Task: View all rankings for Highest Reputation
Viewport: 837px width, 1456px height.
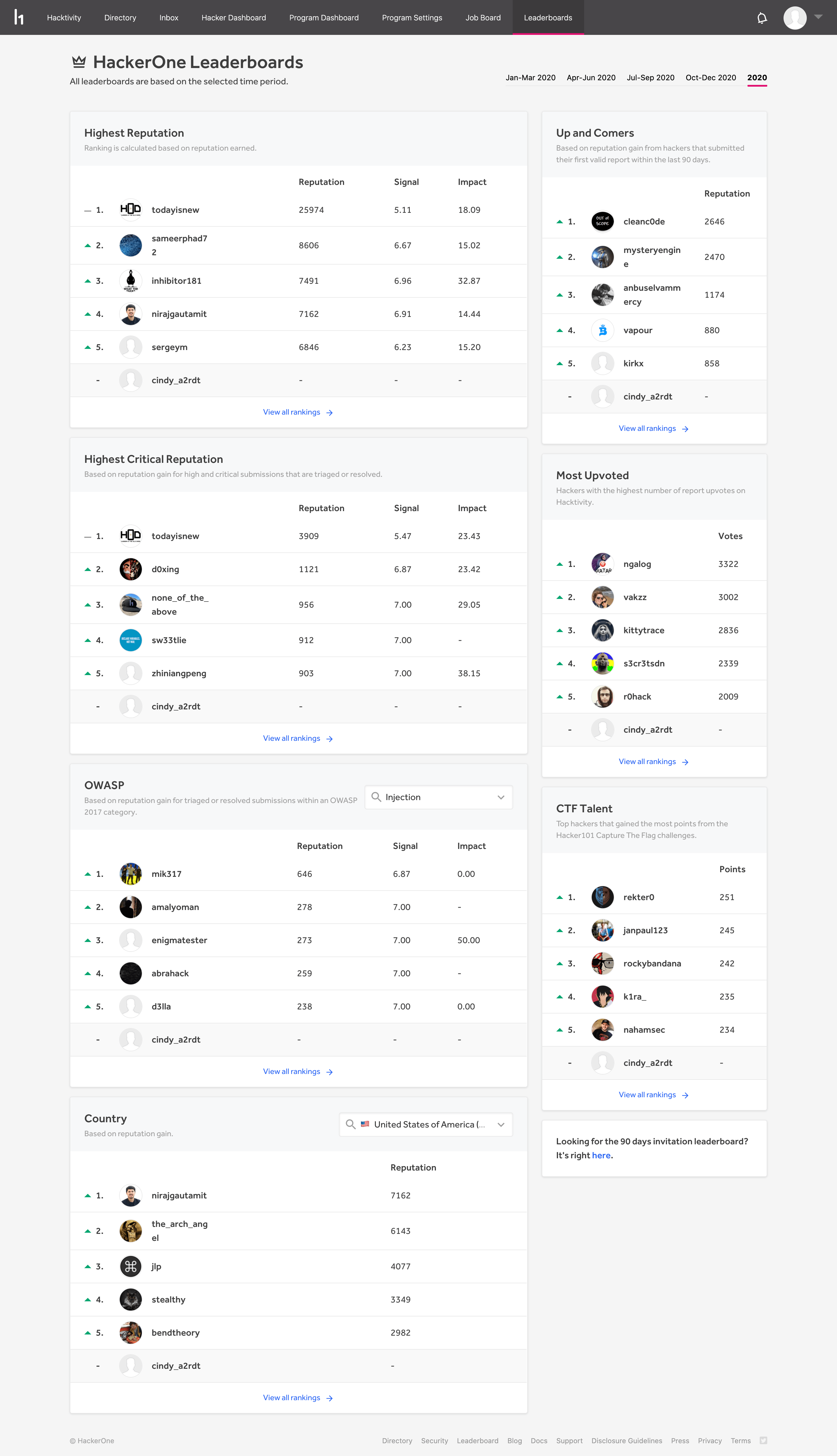Action: (298, 412)
